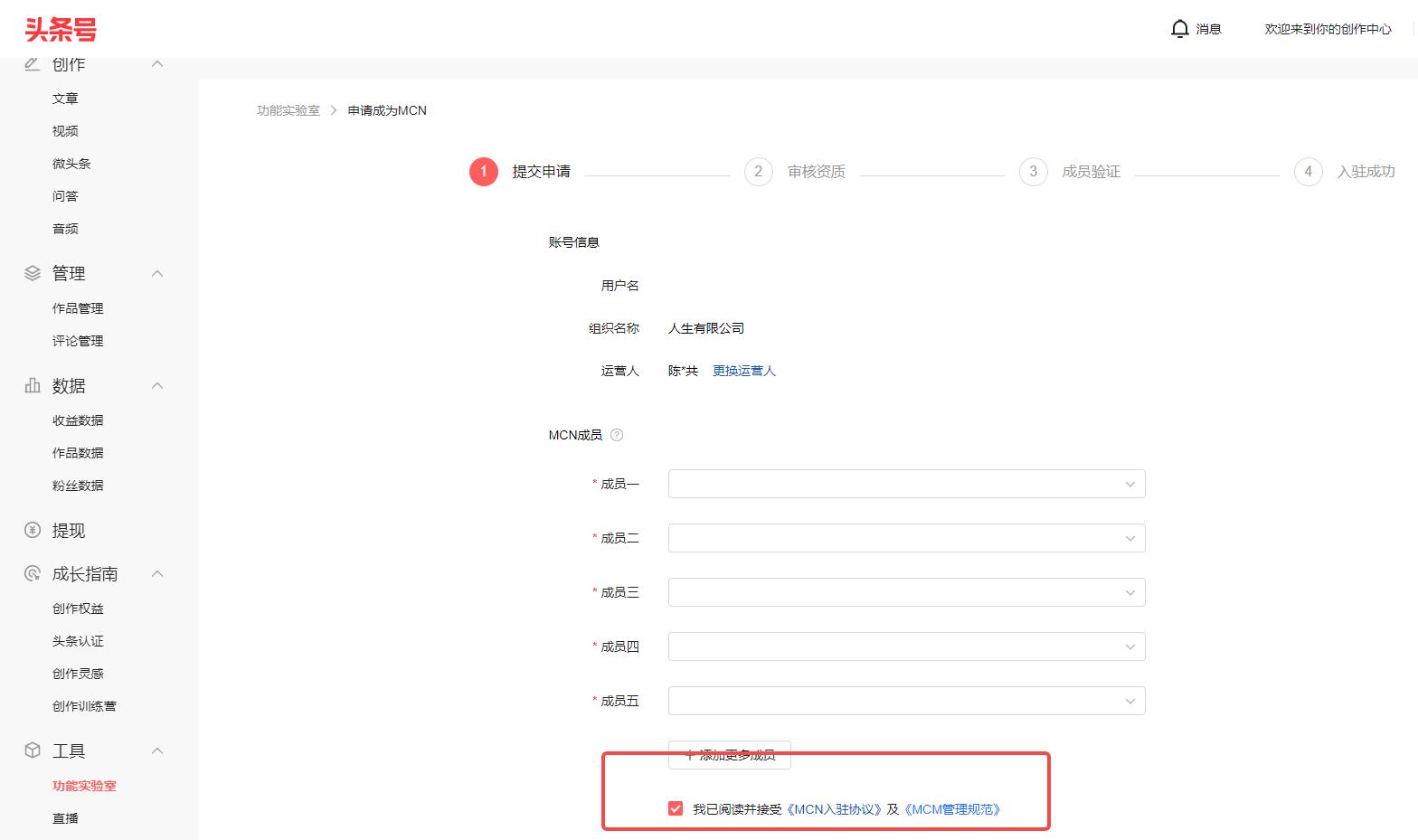Click the 头条号 logo
Viewport: 1418px width, 840px height.
[x=61, y=29]
